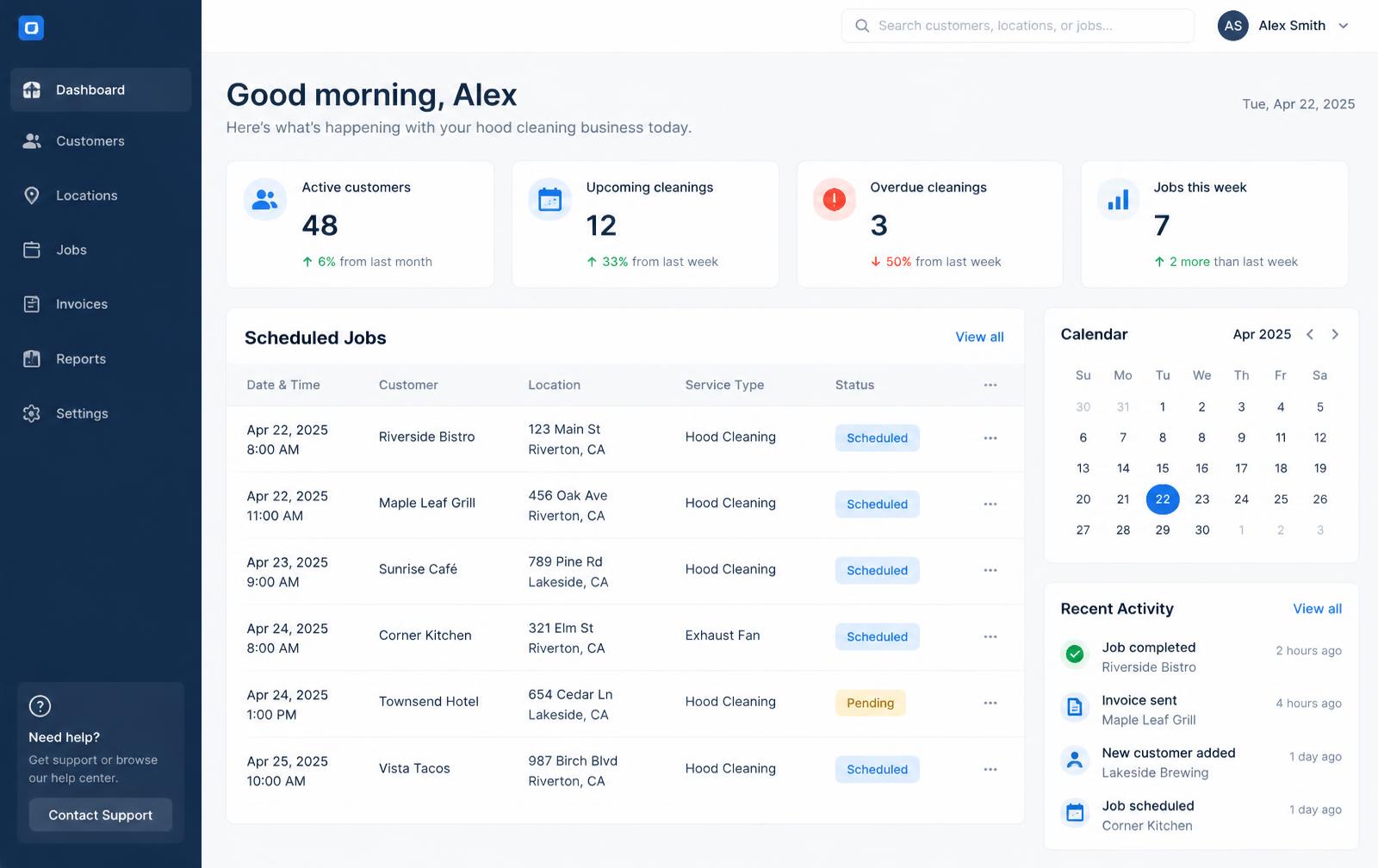The height and width of the screenshot is (868, 1378).
Task: Click the table header three-dot options icon
Action: pyautogui.click(x=990, y=385)
